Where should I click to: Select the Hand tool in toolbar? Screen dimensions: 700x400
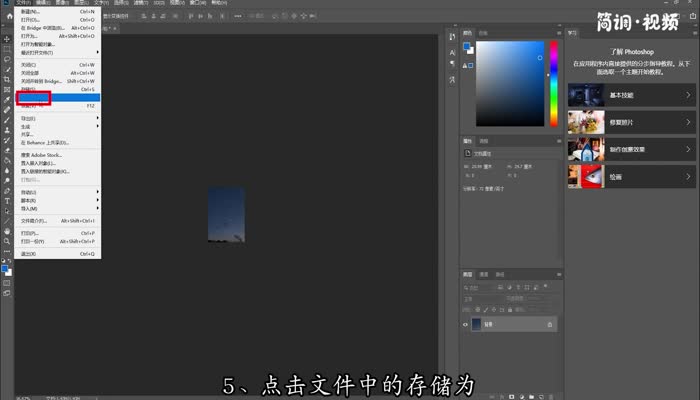click(x=7, y=230)
